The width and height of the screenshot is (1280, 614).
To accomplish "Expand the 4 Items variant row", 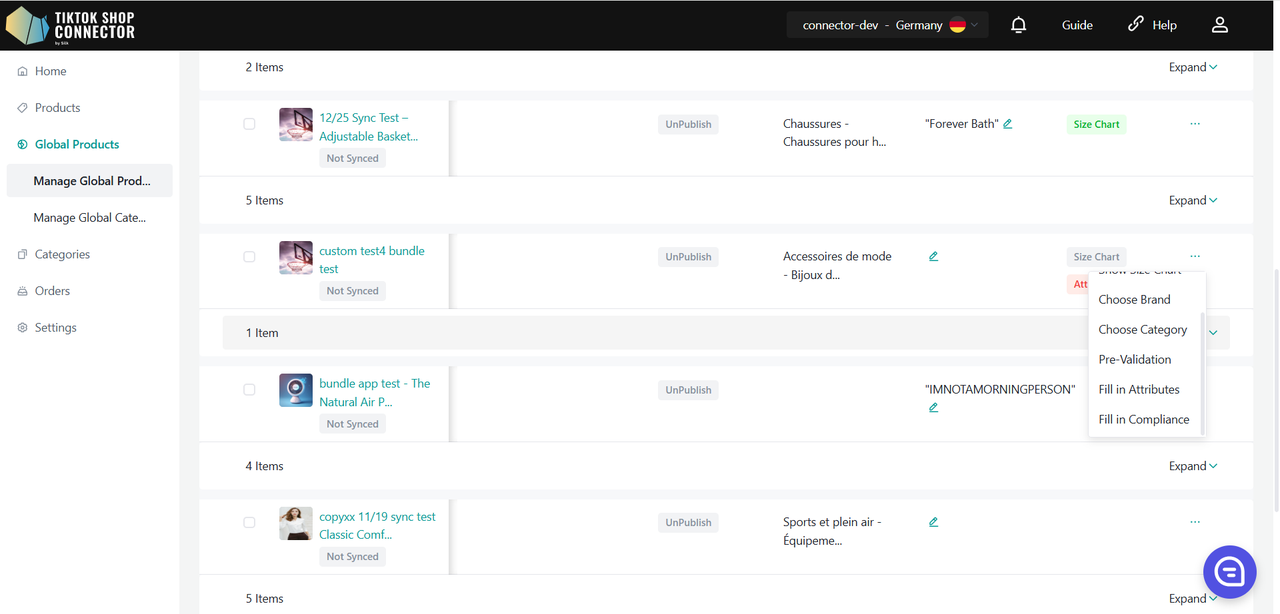I will [x=1193, y=466].
